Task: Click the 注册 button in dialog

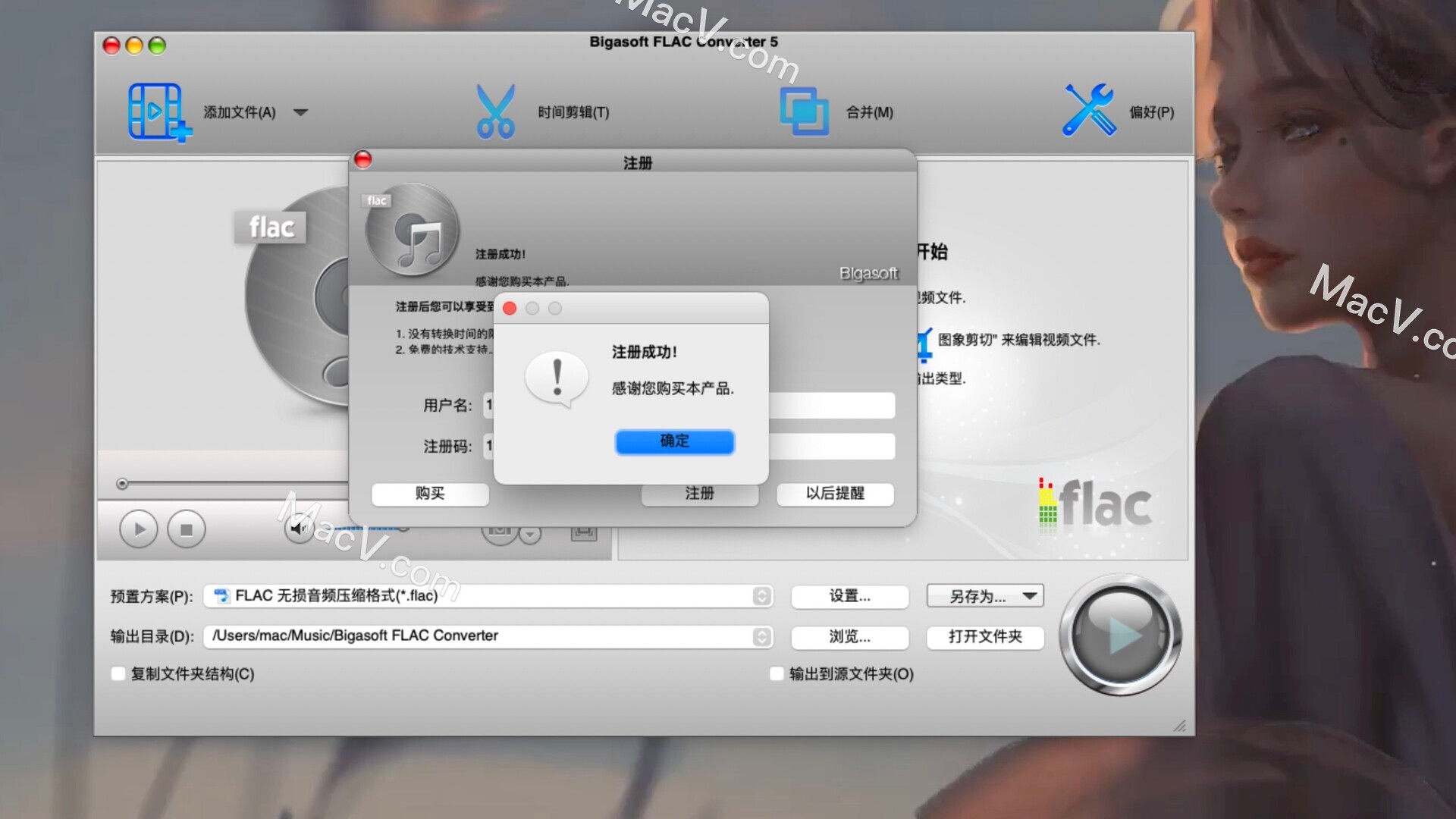Action: tap(699, 494)
